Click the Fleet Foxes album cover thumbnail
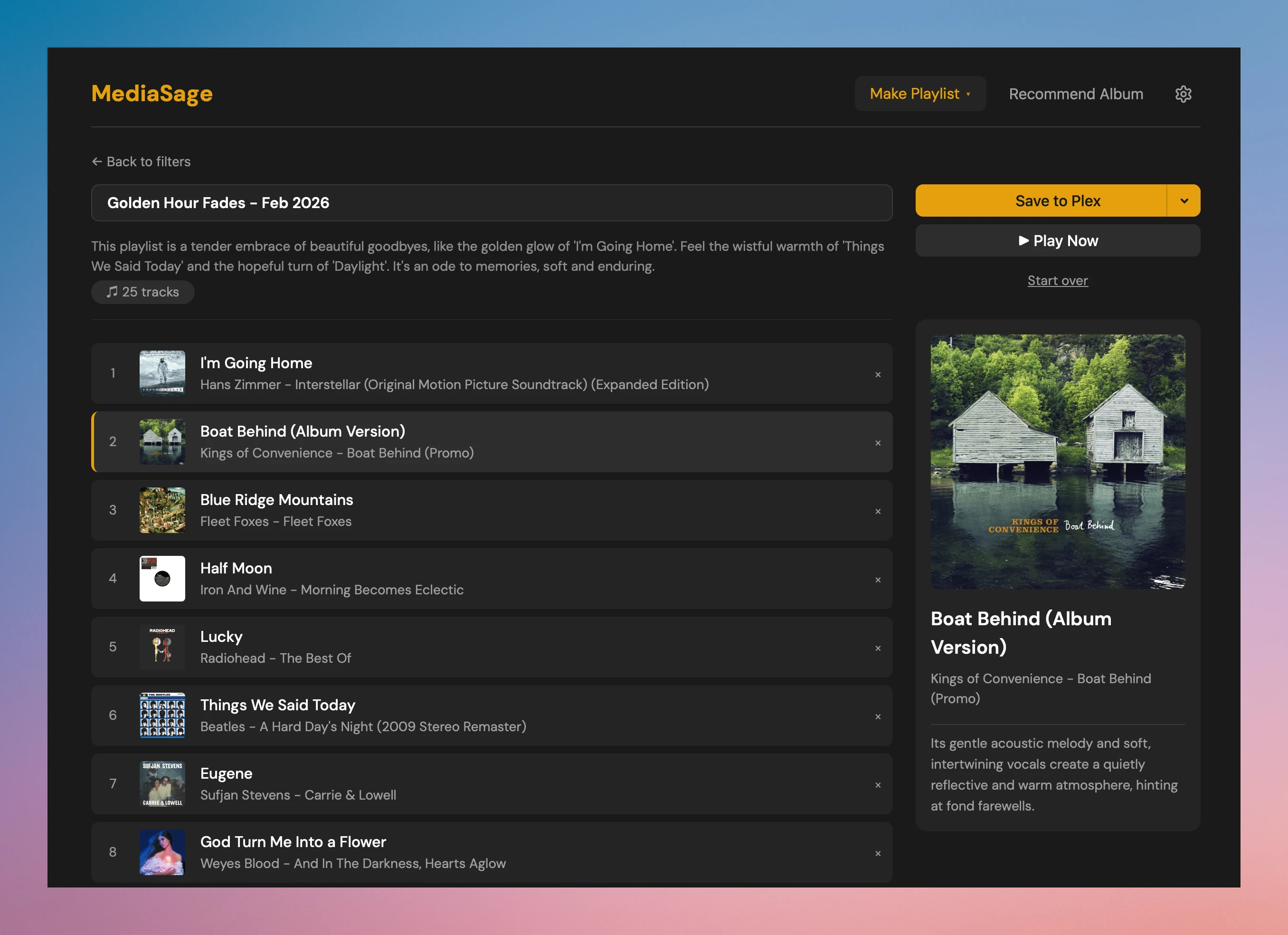Image resolution: width=1288 pixels, height=935 pixels. 162,510
